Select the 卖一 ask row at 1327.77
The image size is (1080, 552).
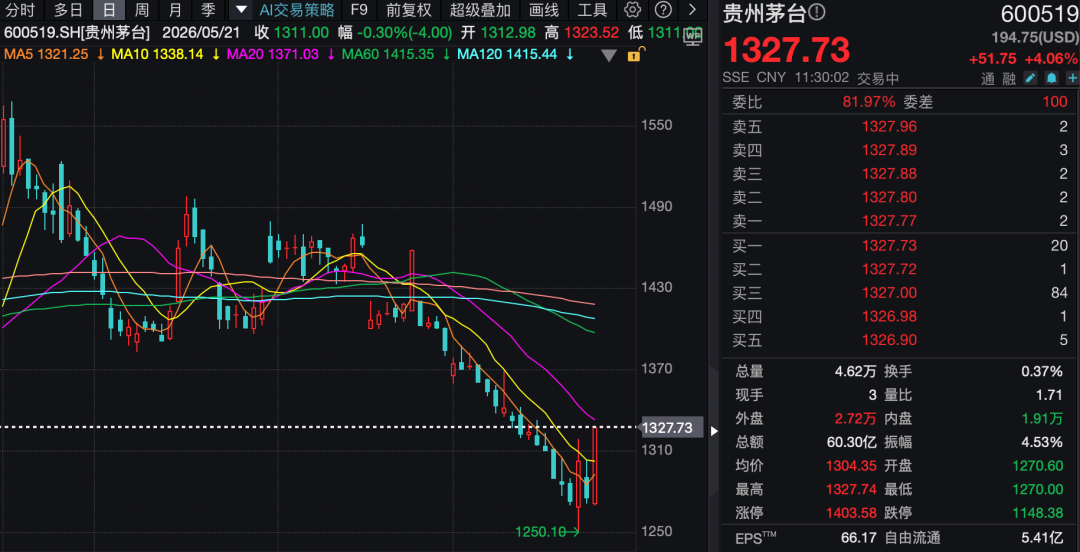(x=900, y=221)
